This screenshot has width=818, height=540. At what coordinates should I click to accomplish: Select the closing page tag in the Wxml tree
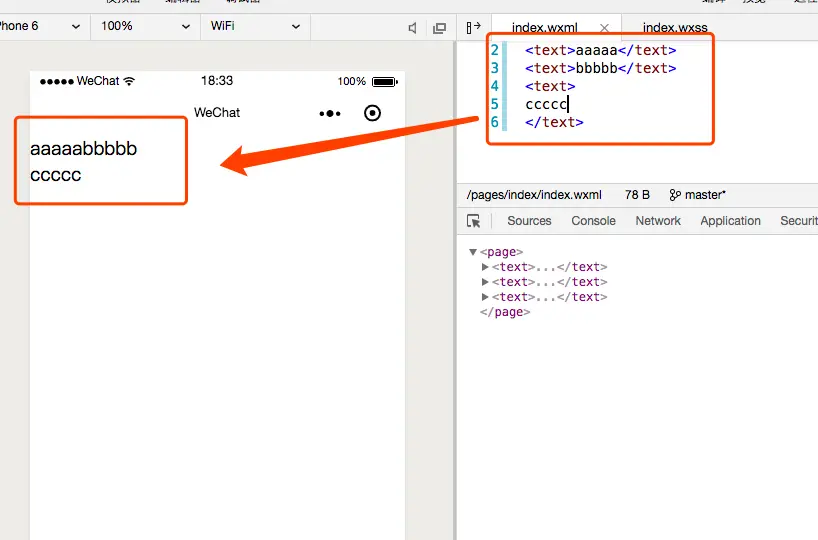click(x=505, y=312)
